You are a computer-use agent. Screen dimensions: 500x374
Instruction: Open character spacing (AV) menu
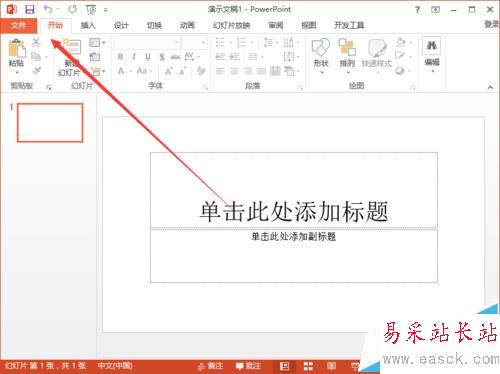pos(189,56)
